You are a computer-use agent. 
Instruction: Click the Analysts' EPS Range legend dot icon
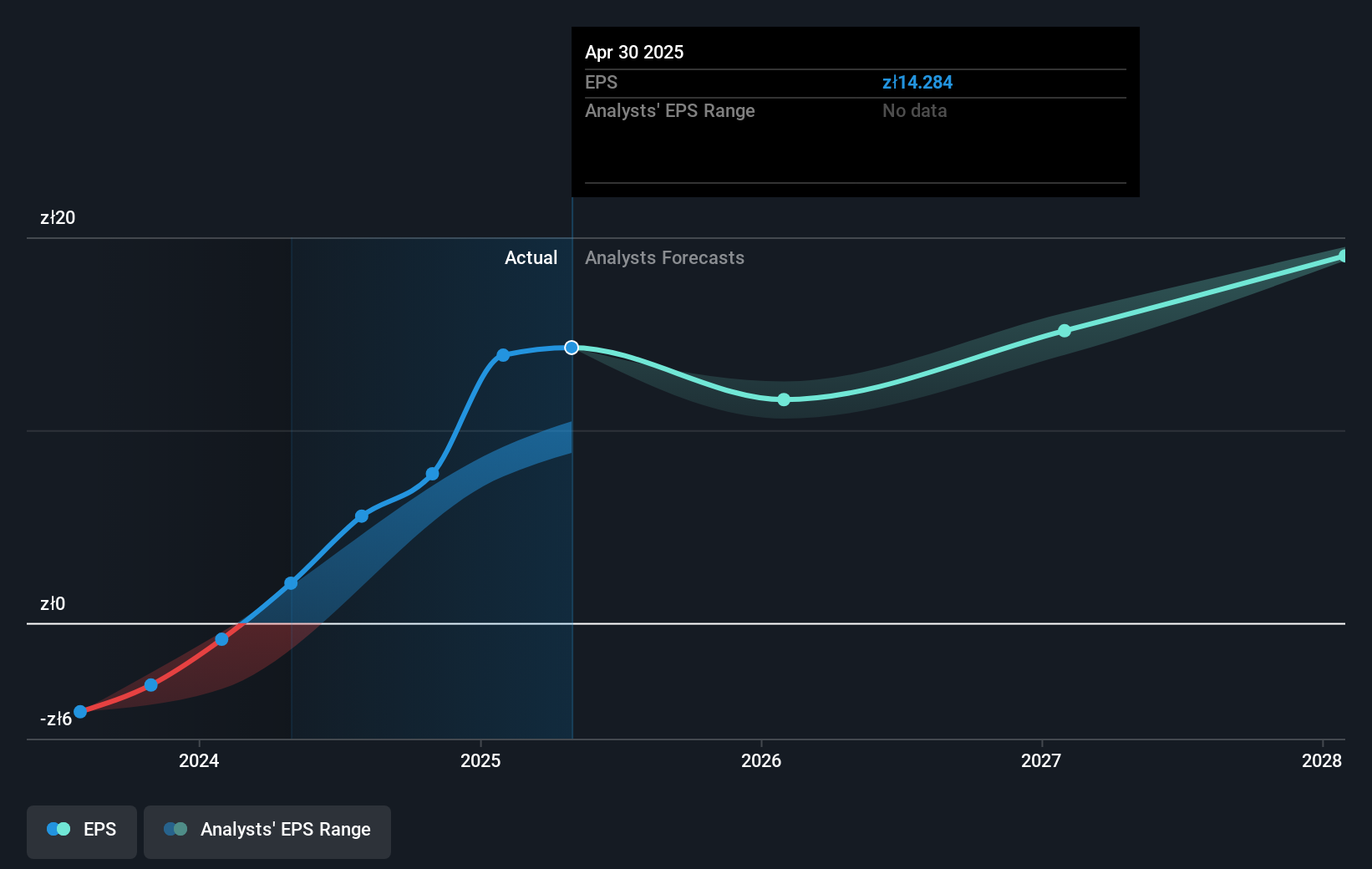point(175,829)
